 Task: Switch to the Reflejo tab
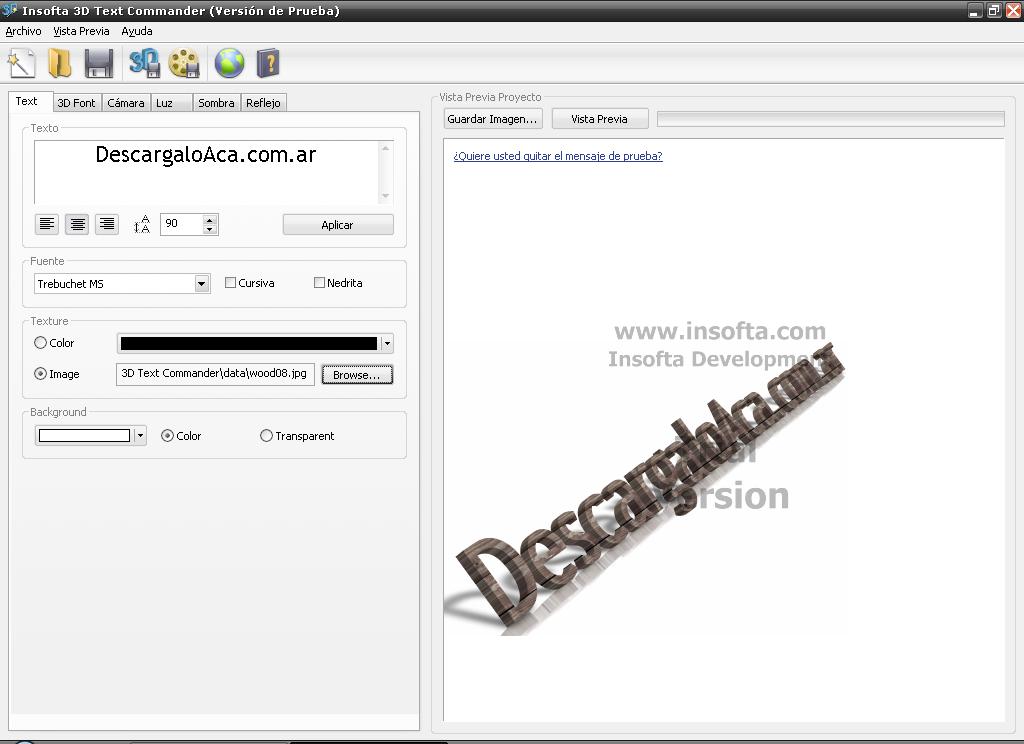[x=263, y=103]
